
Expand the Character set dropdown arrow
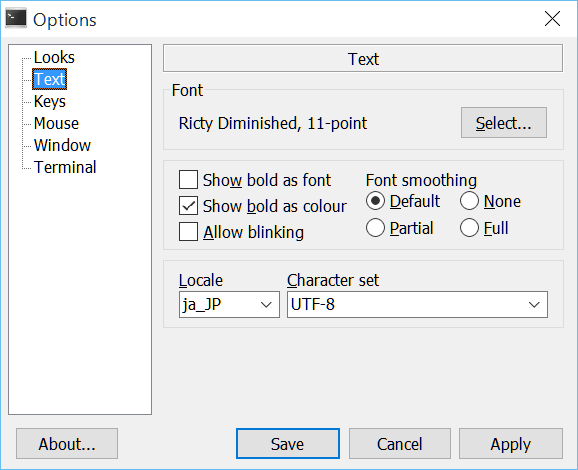tap(534, 304)
